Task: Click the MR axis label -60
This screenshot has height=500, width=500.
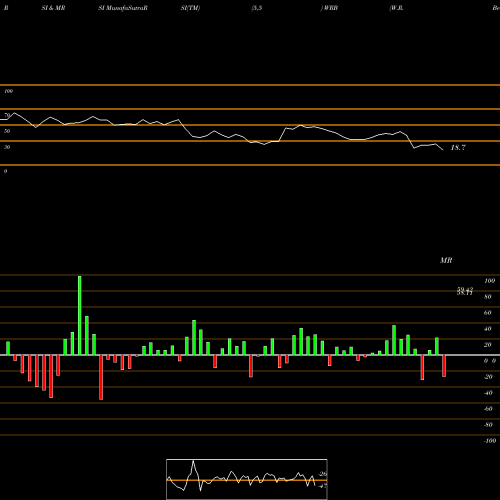Action: point(488,409)
